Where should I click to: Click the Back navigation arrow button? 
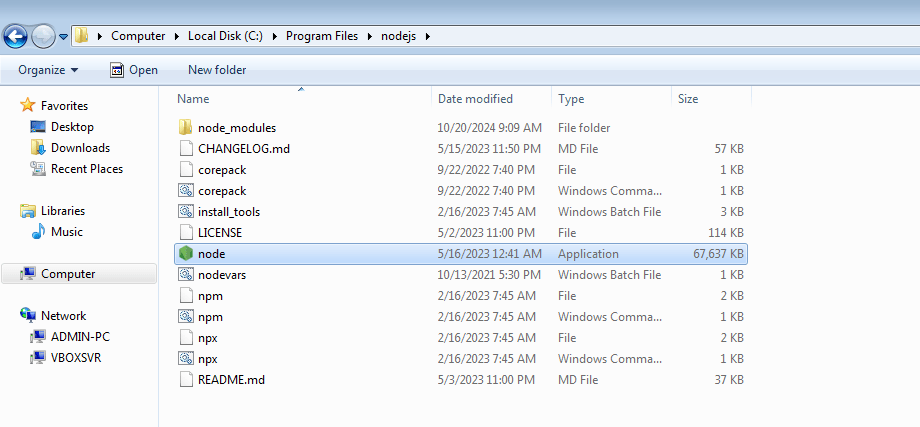[x=16, y=37]
